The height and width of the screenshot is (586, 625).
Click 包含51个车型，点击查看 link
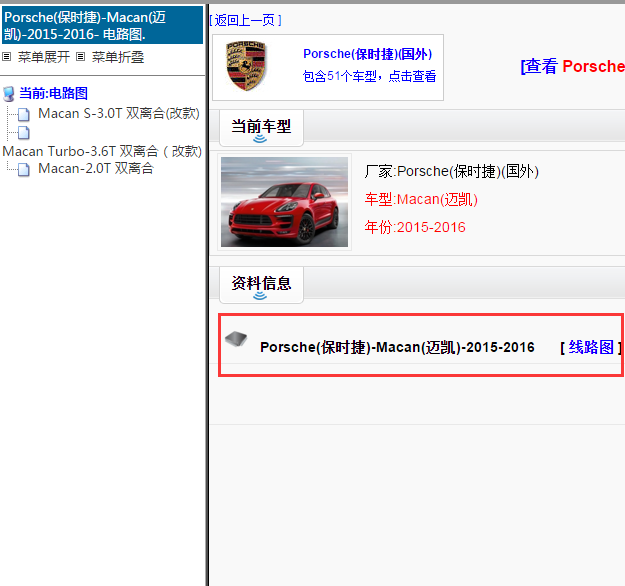tap(369, 76)
